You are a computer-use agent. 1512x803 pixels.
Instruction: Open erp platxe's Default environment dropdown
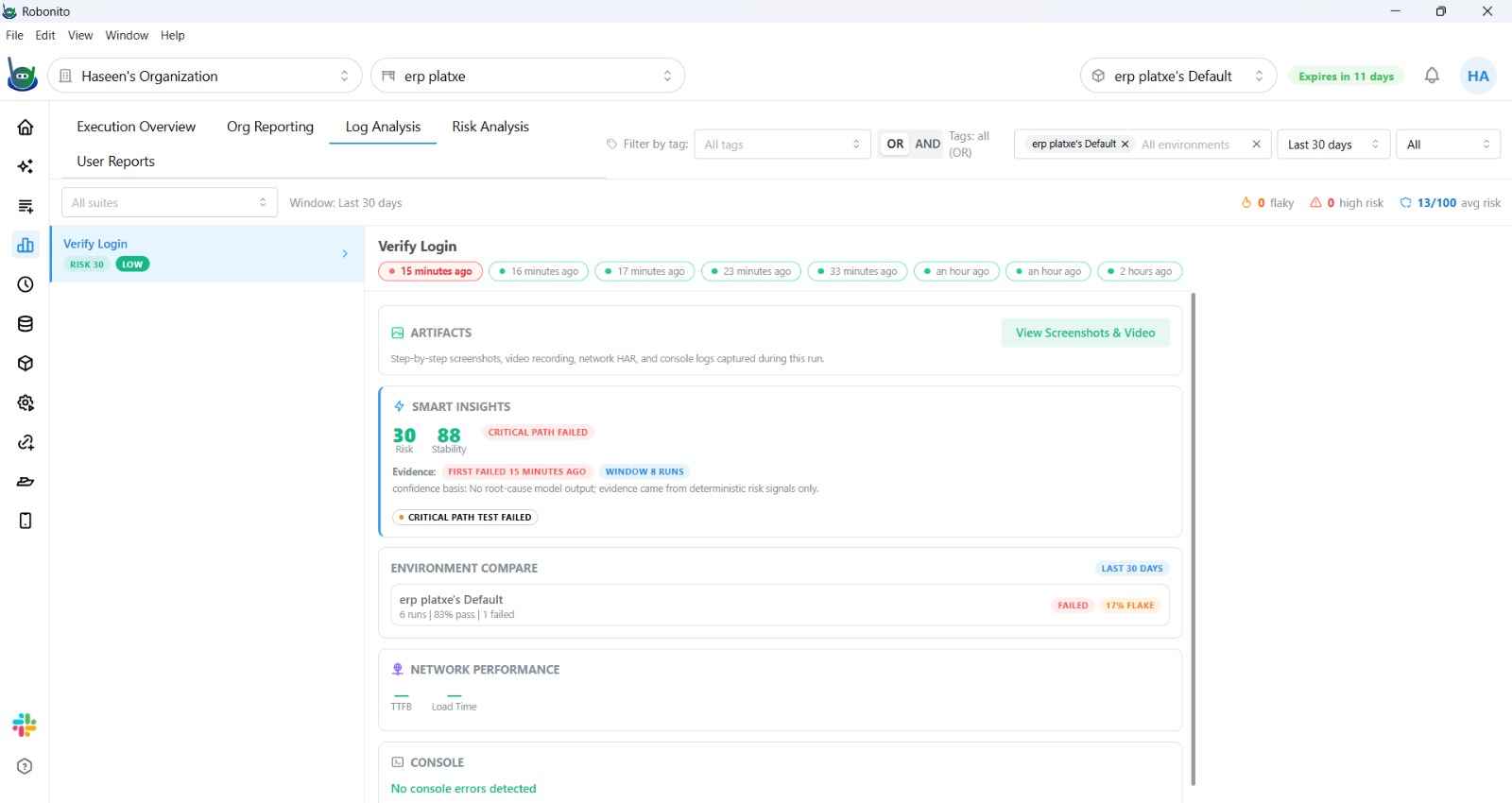click(x=1178, y=76)
